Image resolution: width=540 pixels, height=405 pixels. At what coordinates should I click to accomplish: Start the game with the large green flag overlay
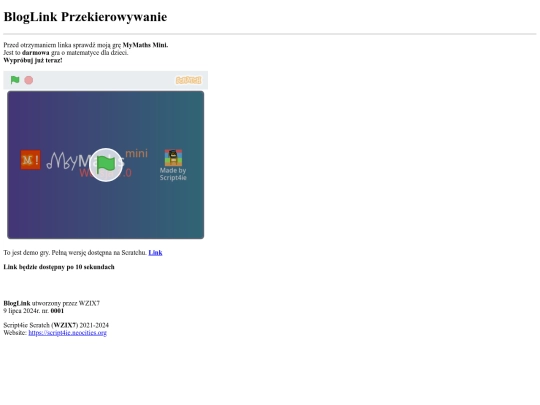point(106,165)
